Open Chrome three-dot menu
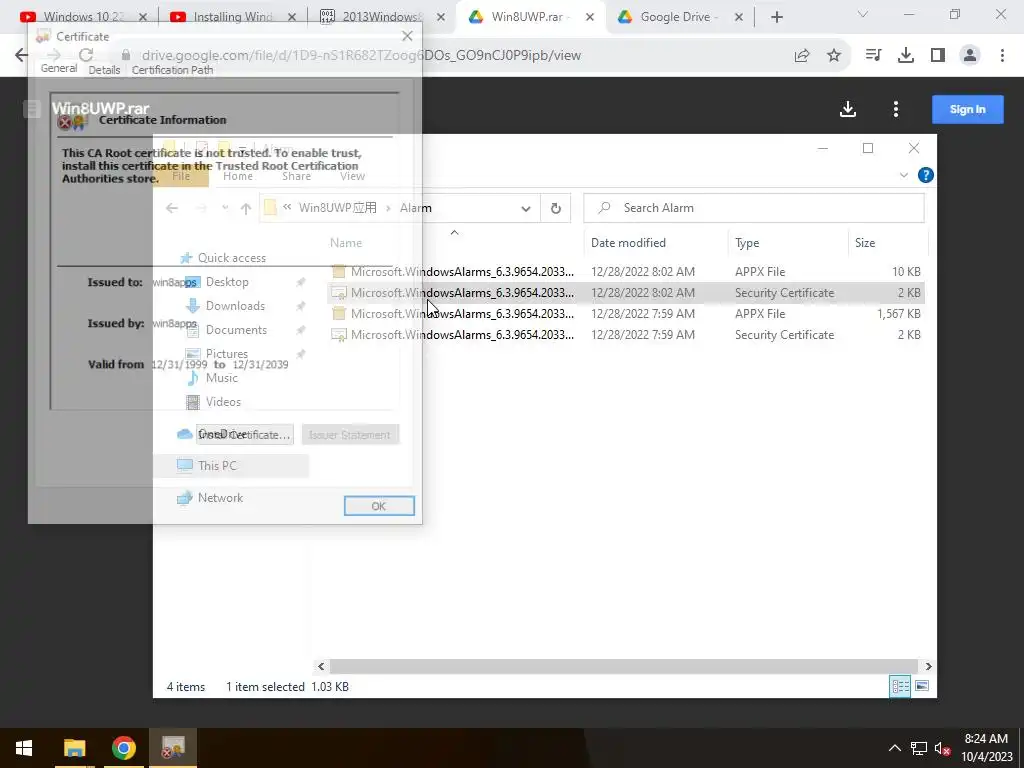 coord(1002,56)
